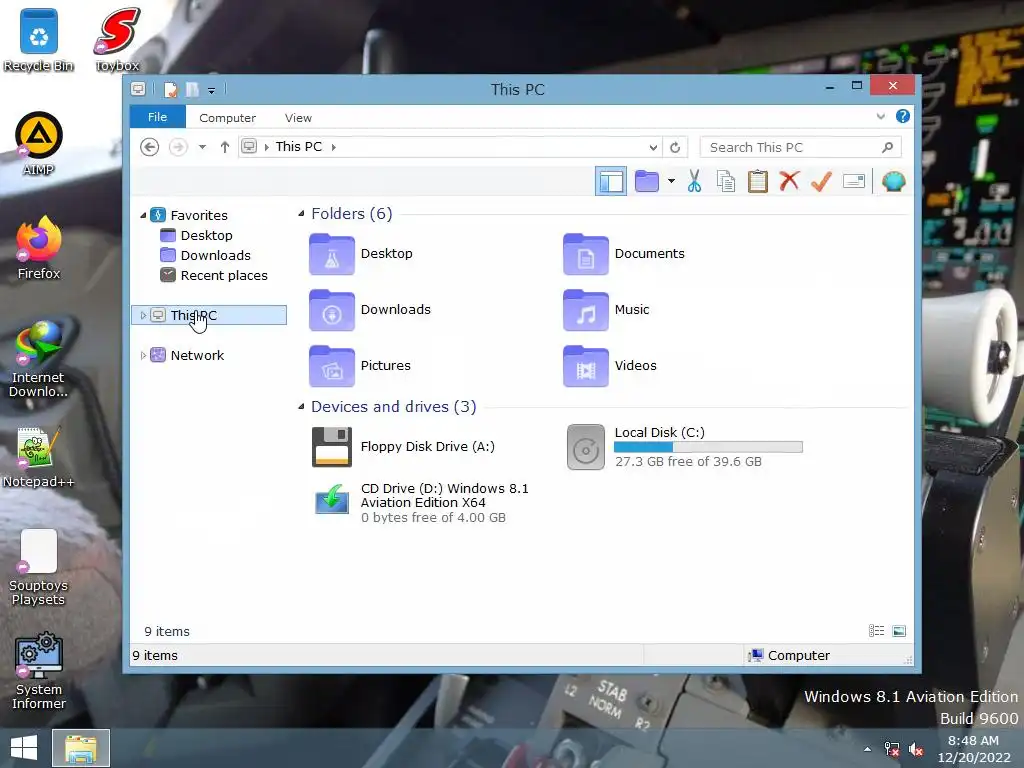The width and height of the screenshot is (1024, 768).
Task: Select AIMP desktop shortcut
Action: tap(39, 143)
